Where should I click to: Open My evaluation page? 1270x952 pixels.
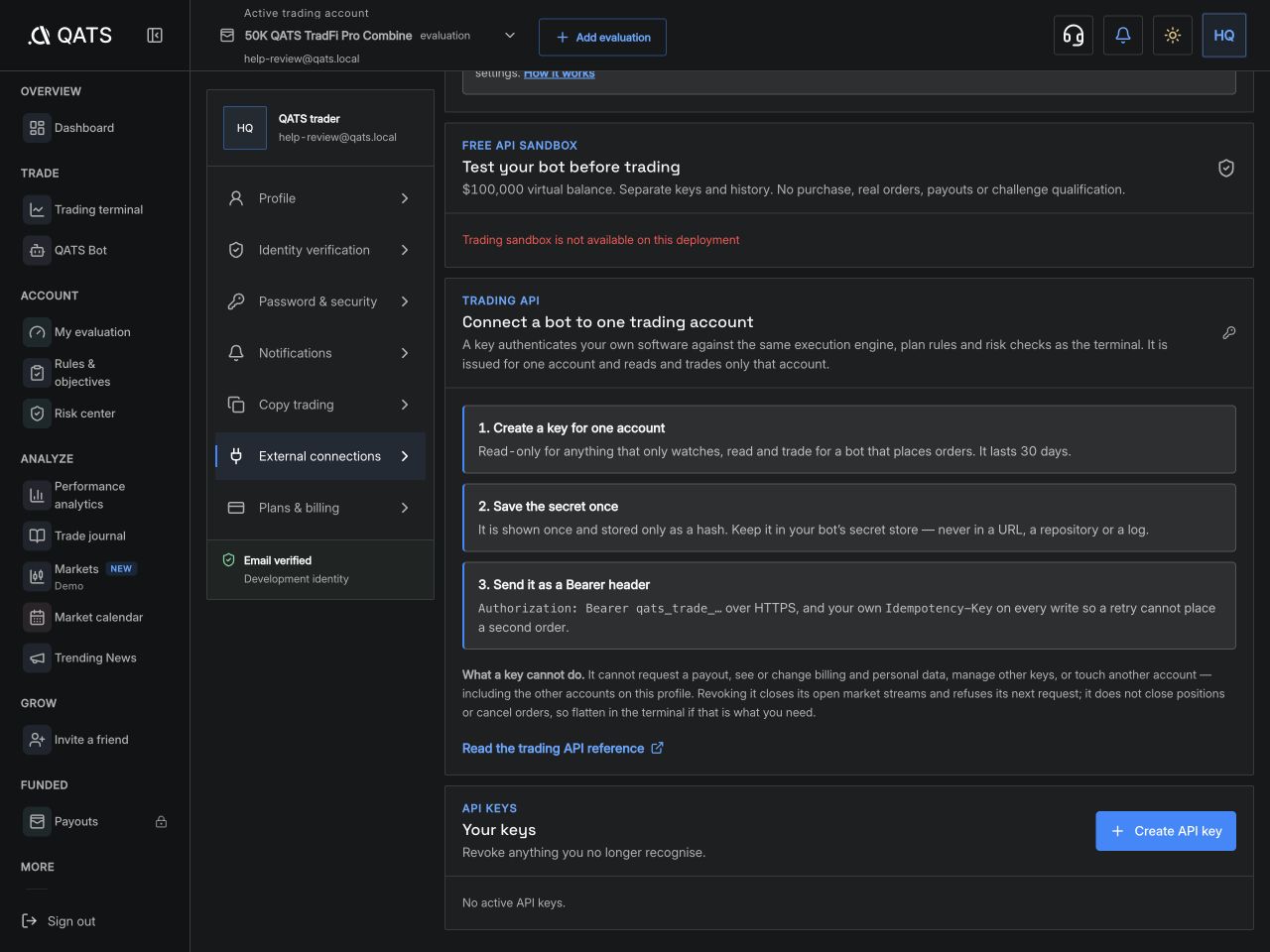pyautogui.click(x=95, y=332)
